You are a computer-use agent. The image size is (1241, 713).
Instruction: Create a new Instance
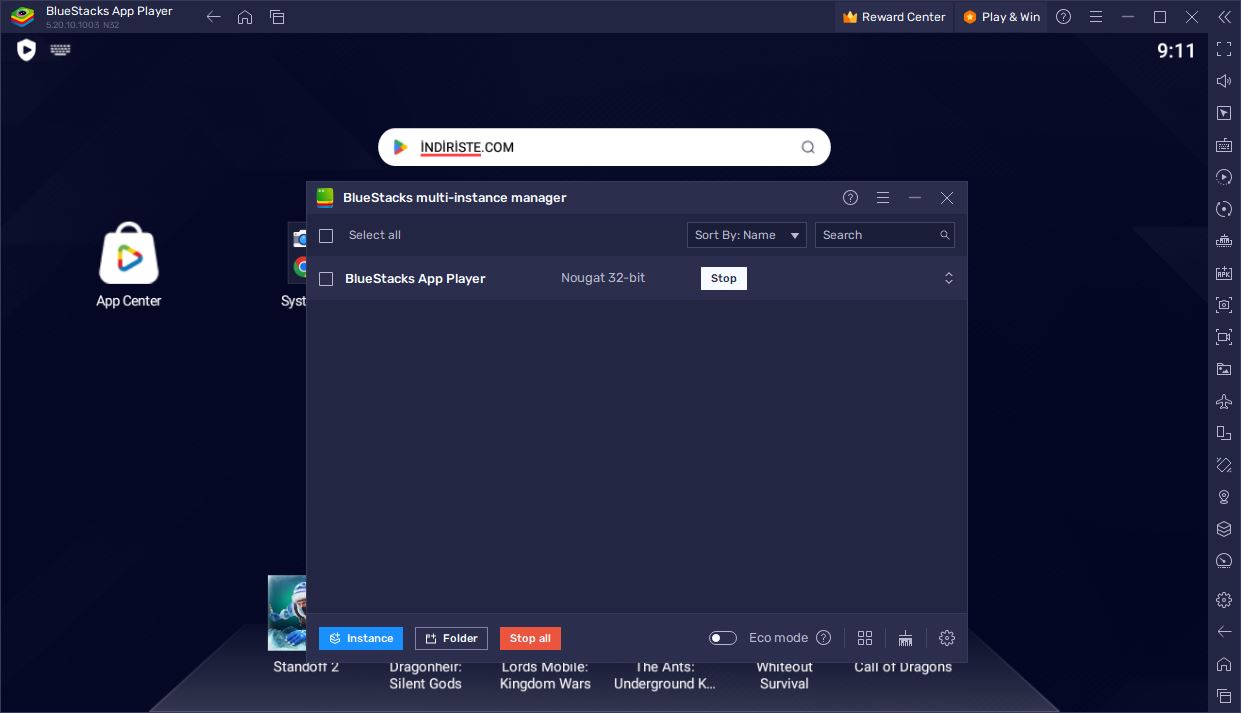click(361, 638)
